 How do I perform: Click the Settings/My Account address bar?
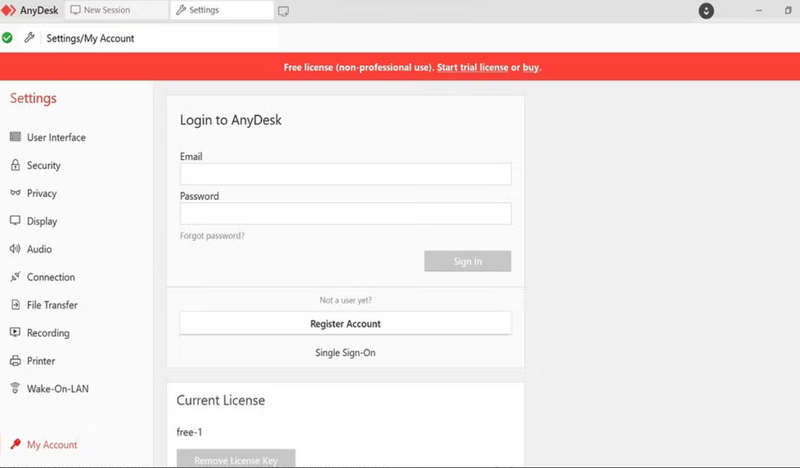coord(90,38)
